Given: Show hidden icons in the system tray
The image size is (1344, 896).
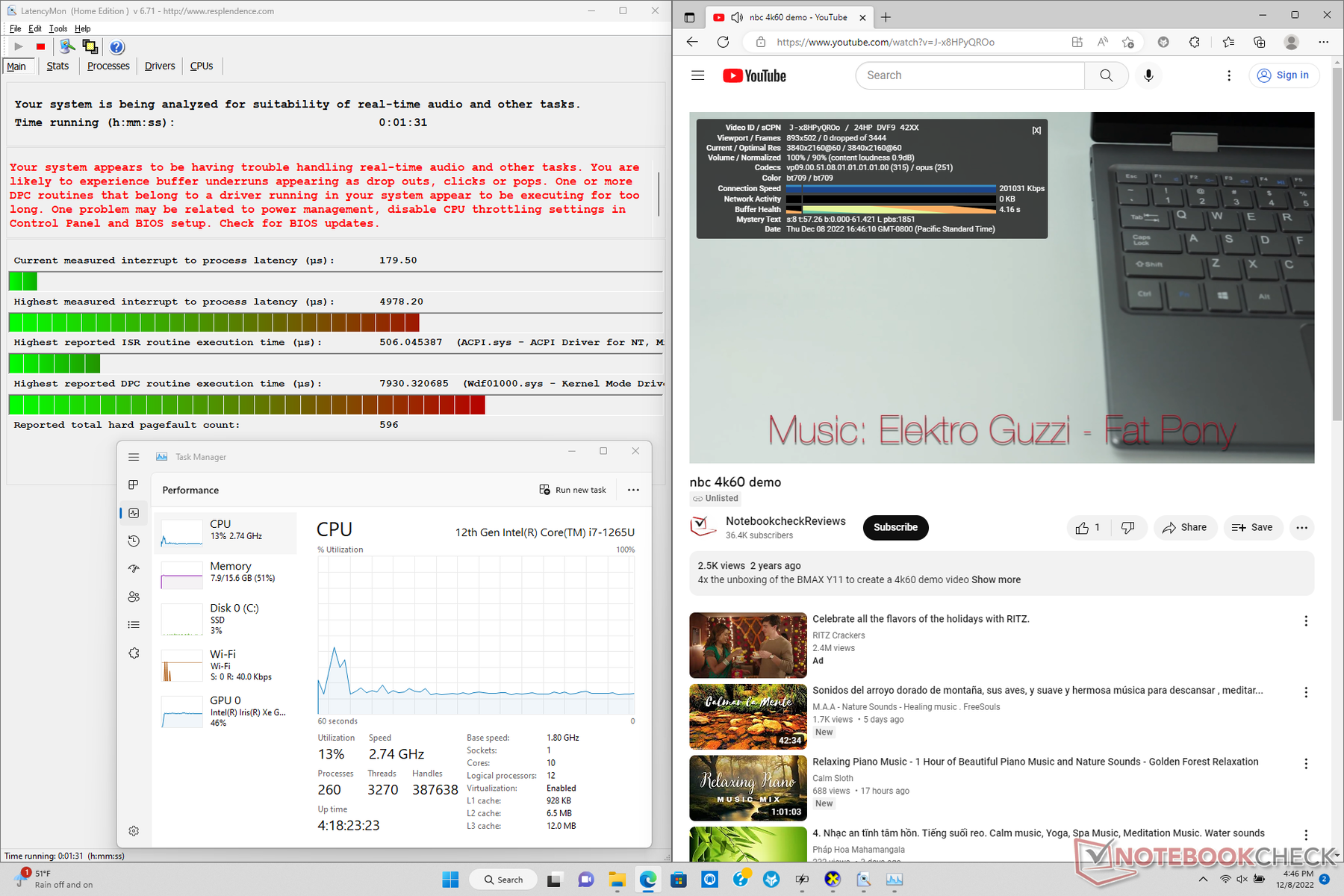Looking at the screenshot, I should 1203,880.
